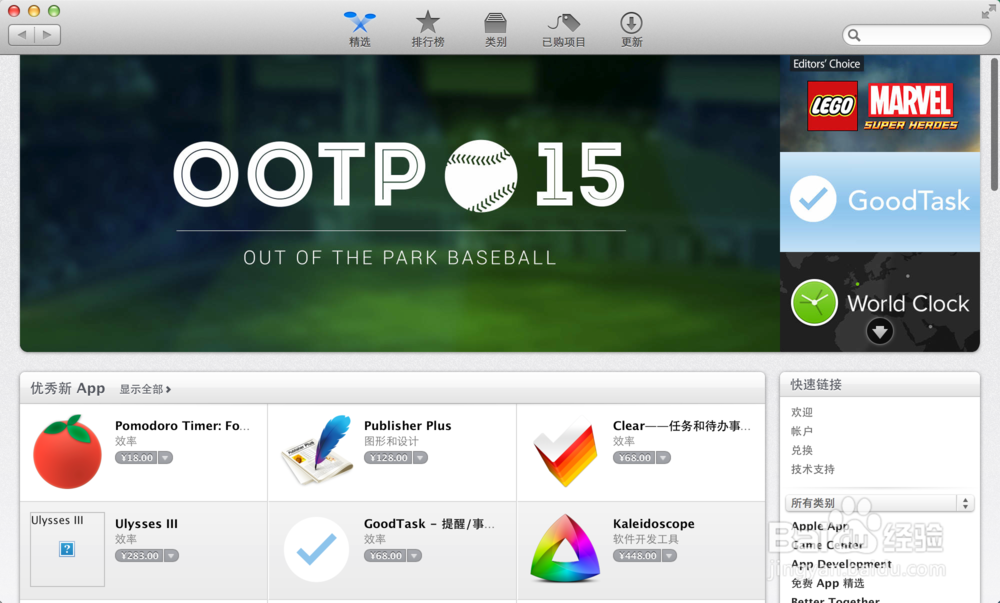
Task: Click the search field
Action: tap(916, 35)
